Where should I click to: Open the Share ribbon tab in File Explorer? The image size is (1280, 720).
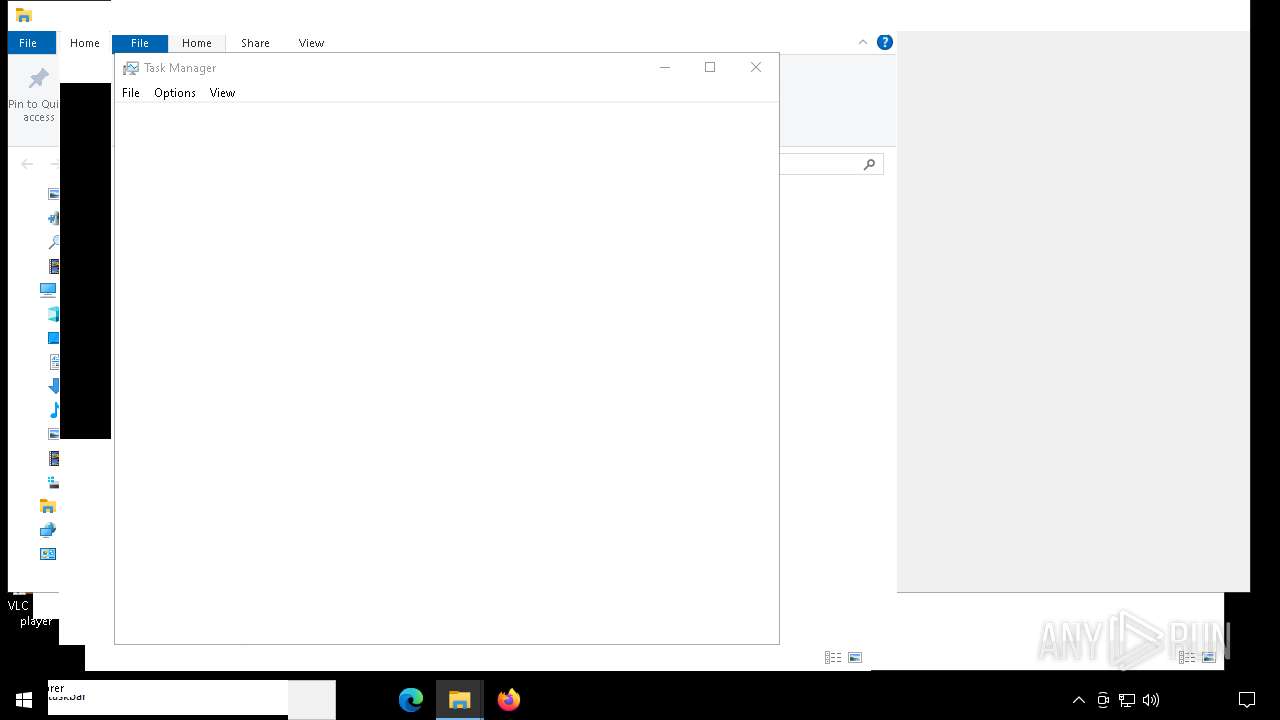click(255, 43)
